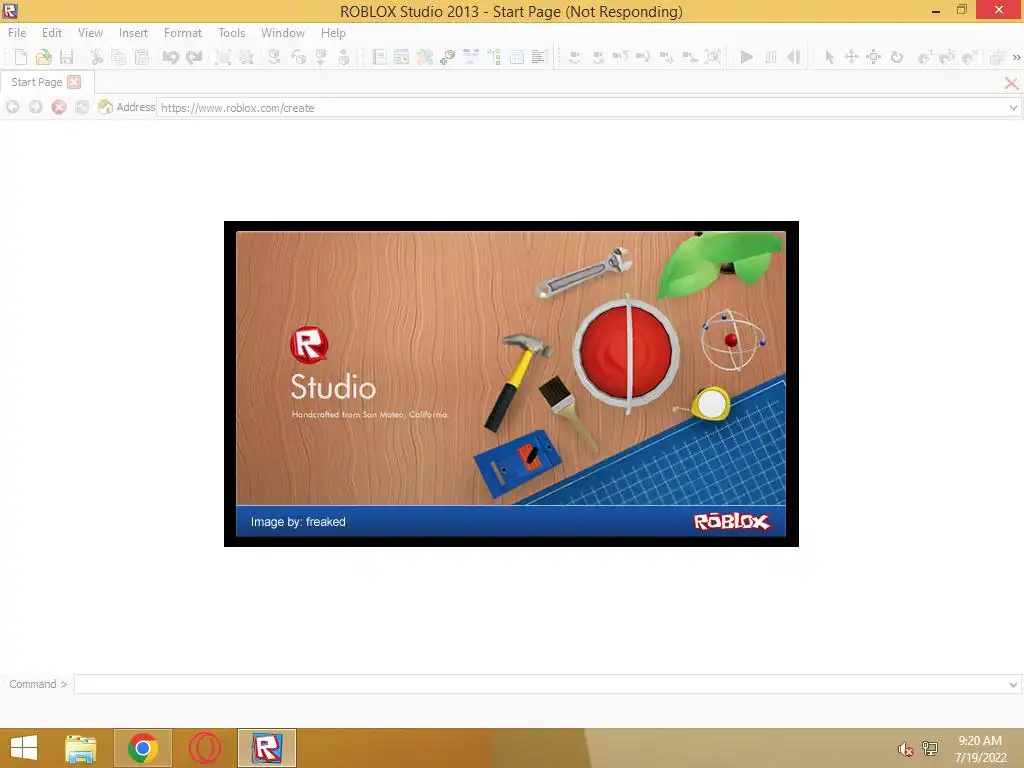
Task: Refresh the Start Page
Action: 82,107
